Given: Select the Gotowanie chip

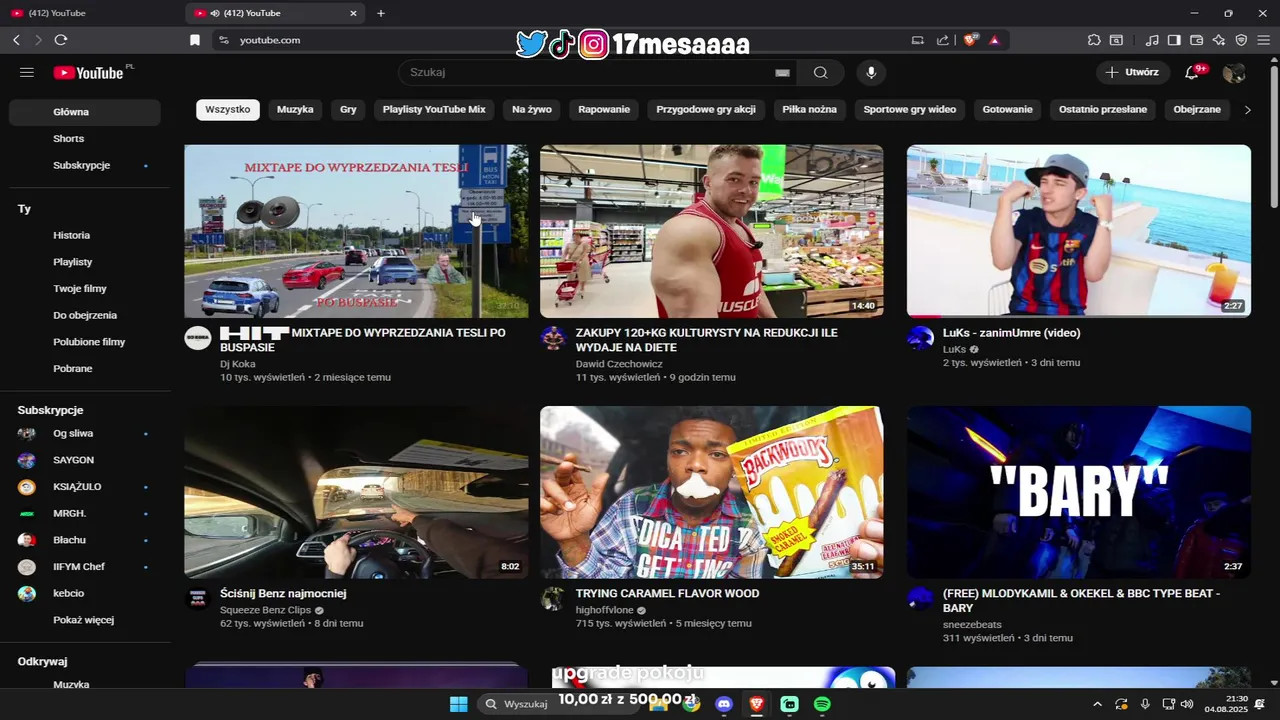Looking at the screenshot, I should 1007,109.
